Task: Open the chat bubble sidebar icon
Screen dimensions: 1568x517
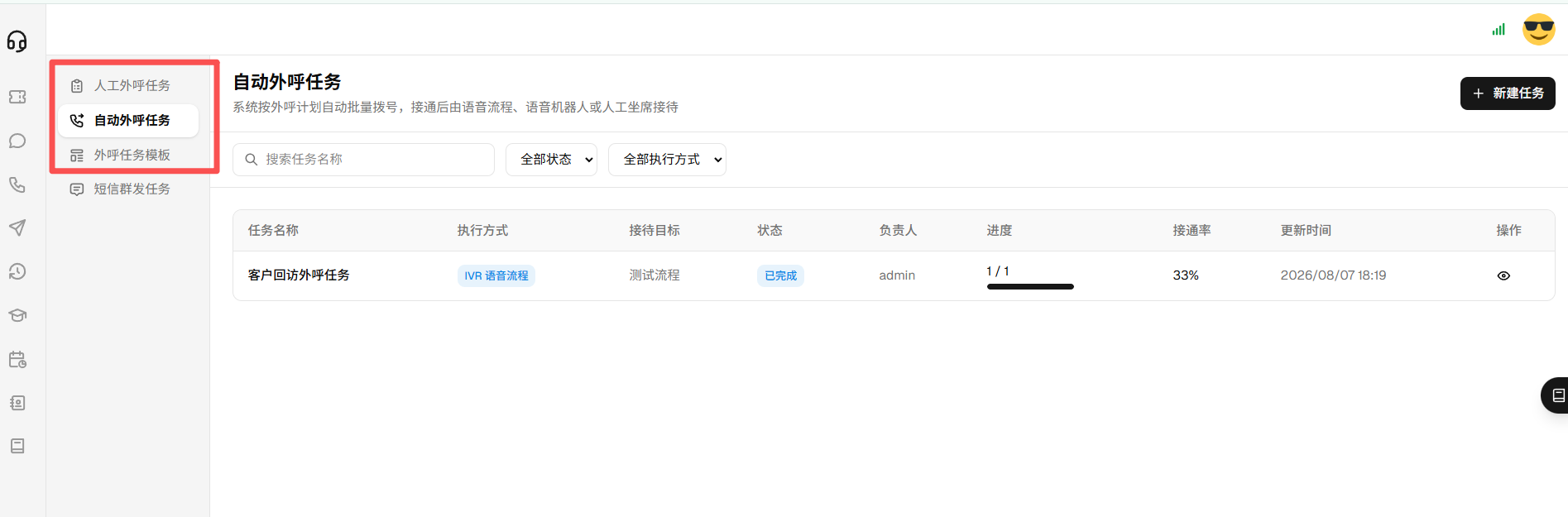Action: pos(17,141)
